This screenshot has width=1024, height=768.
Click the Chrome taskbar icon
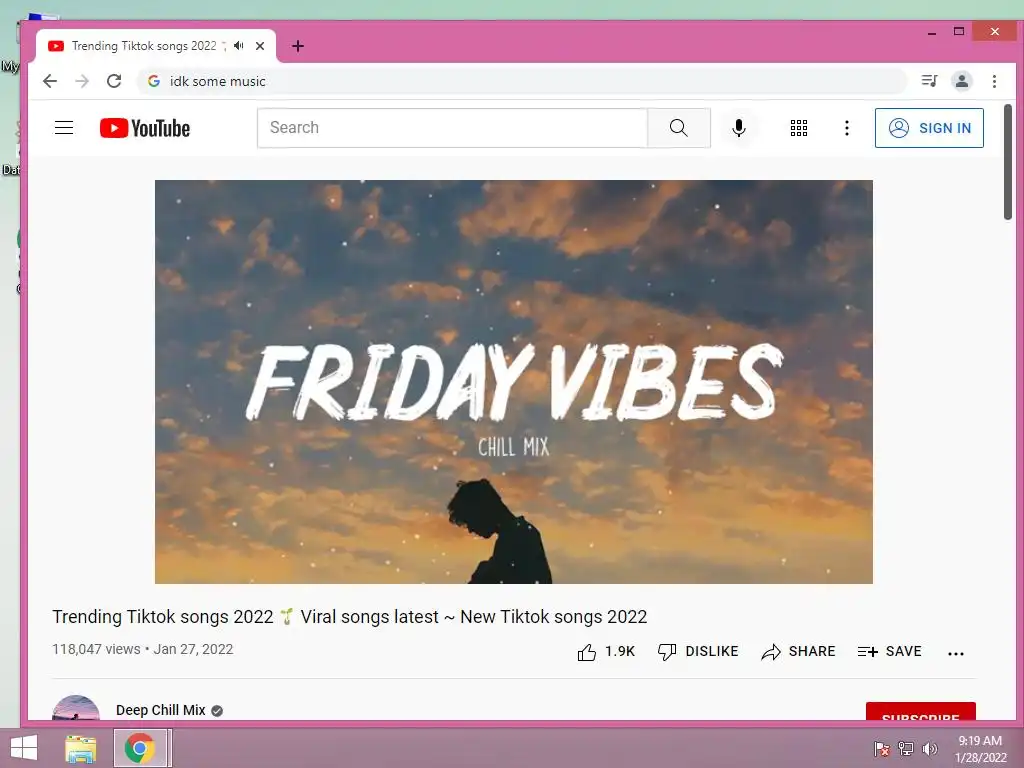click(140, 748)
